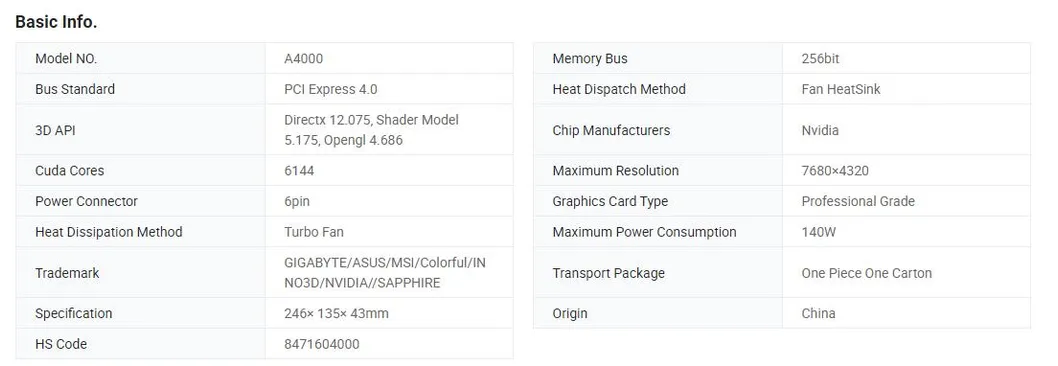Click the 256bit memory bus value
Viewport: 1058px width, 366px height.
click(x=820, y=59)
